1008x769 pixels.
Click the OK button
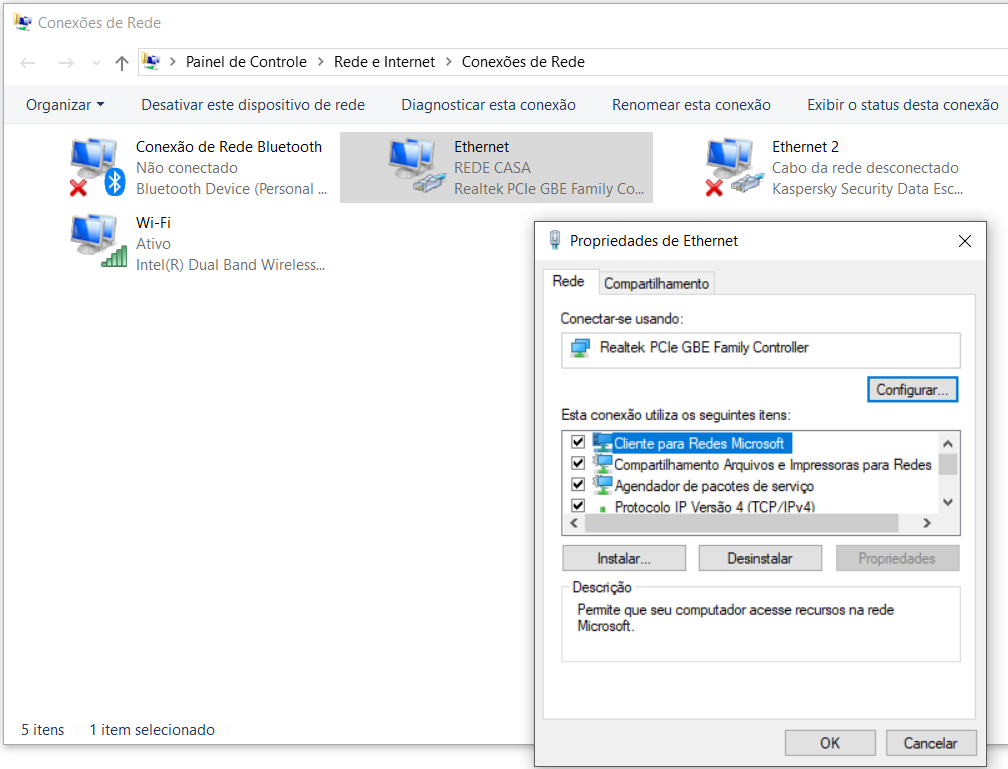pos(830,743)
